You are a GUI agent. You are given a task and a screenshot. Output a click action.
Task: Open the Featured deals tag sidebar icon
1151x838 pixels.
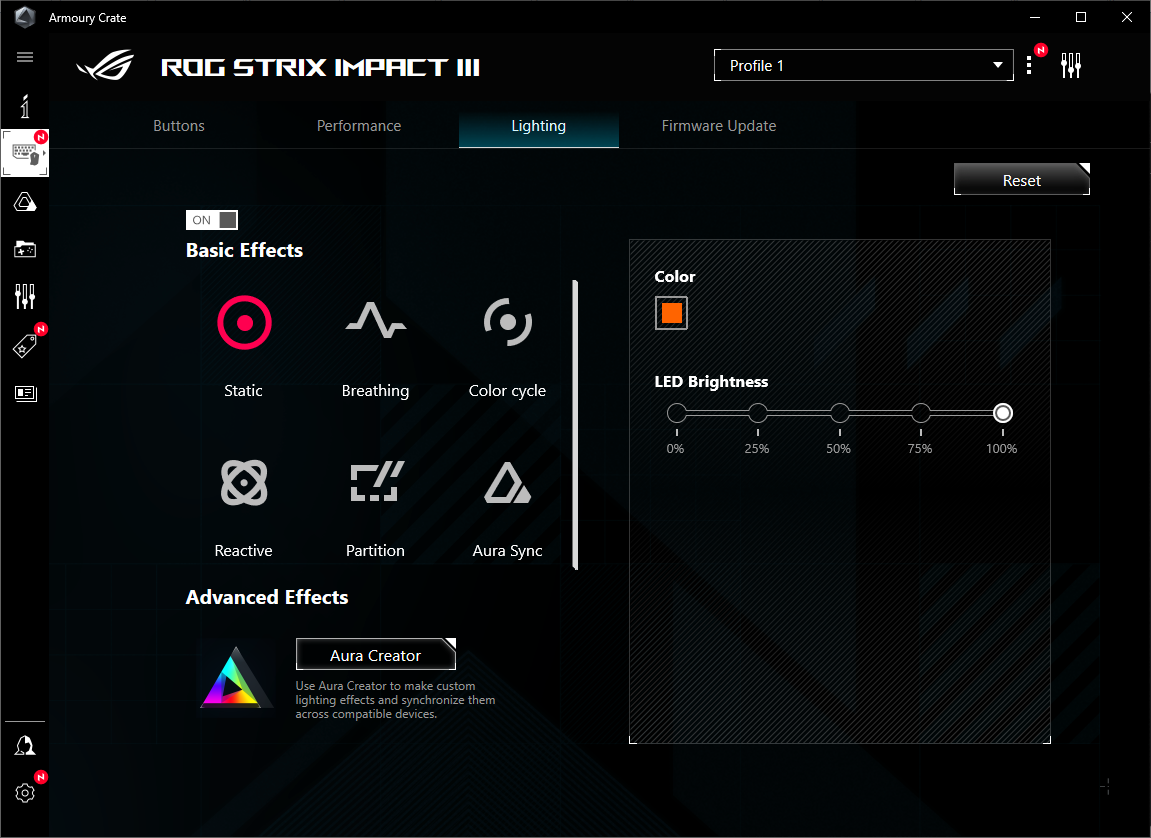25,346
